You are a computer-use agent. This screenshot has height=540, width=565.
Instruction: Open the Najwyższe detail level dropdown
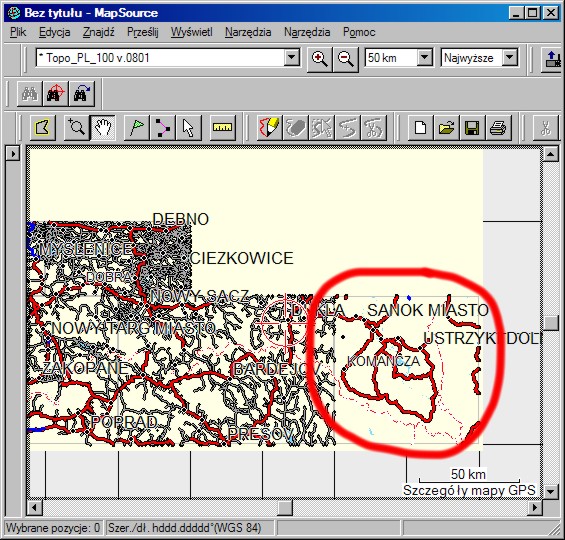(510, 58)
